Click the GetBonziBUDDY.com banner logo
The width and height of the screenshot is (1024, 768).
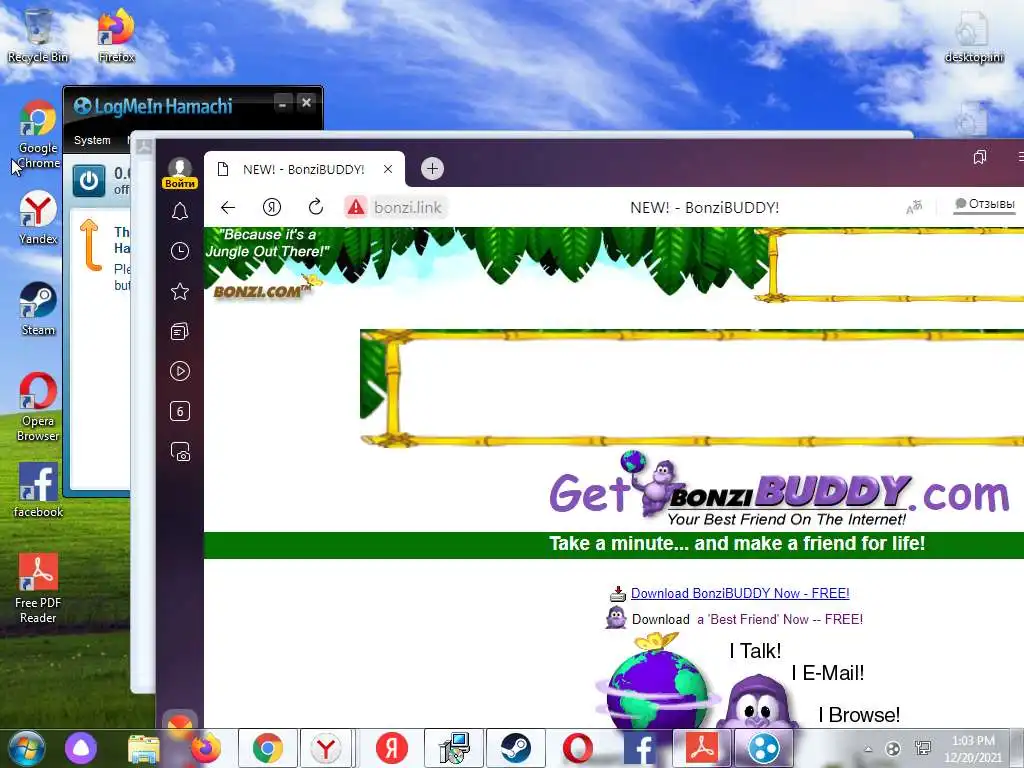coord(779,490)
